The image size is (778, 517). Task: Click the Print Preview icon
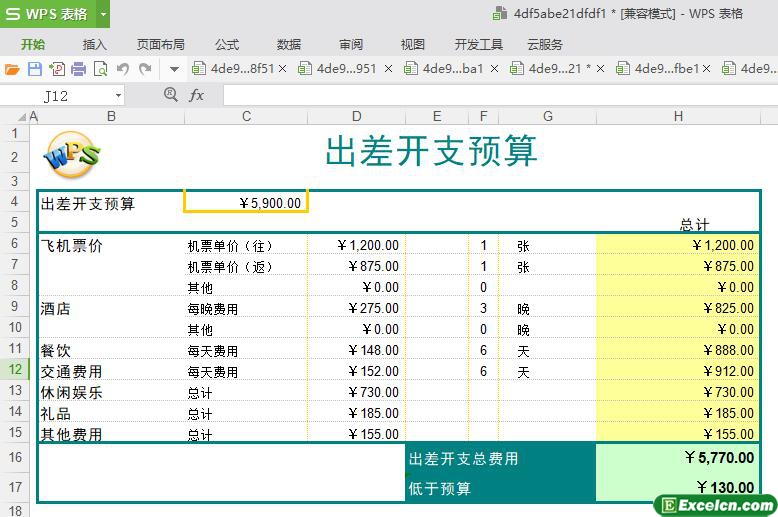100,69
